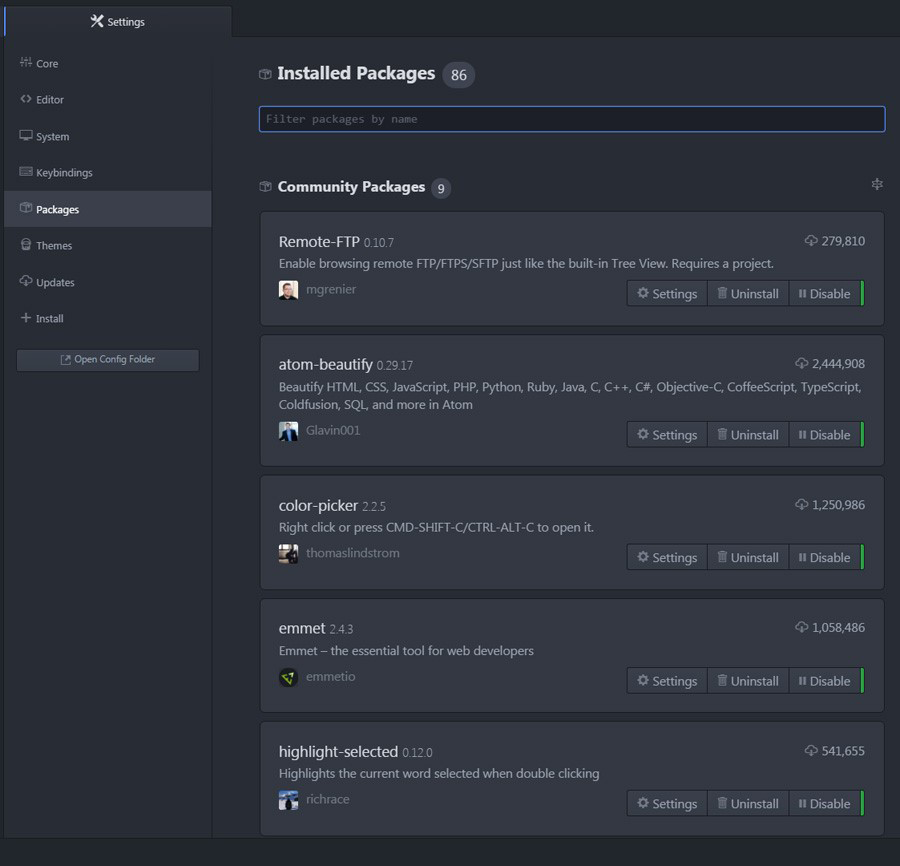Open the Editor settings section
The height and width of the screenshot is (866, 900).
(x=107, y=99)
